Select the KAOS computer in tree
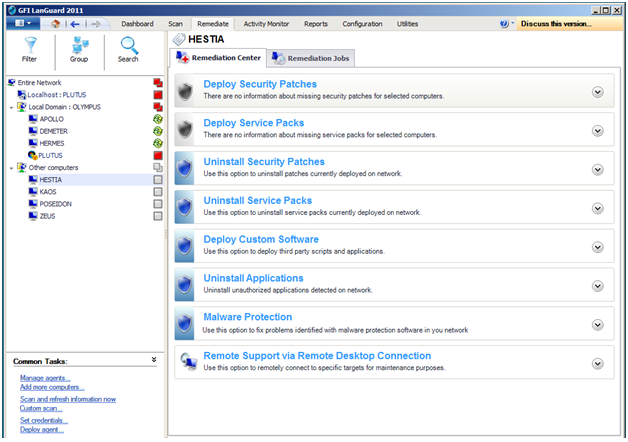Viewport: 628px width, 442px height. 48,192
